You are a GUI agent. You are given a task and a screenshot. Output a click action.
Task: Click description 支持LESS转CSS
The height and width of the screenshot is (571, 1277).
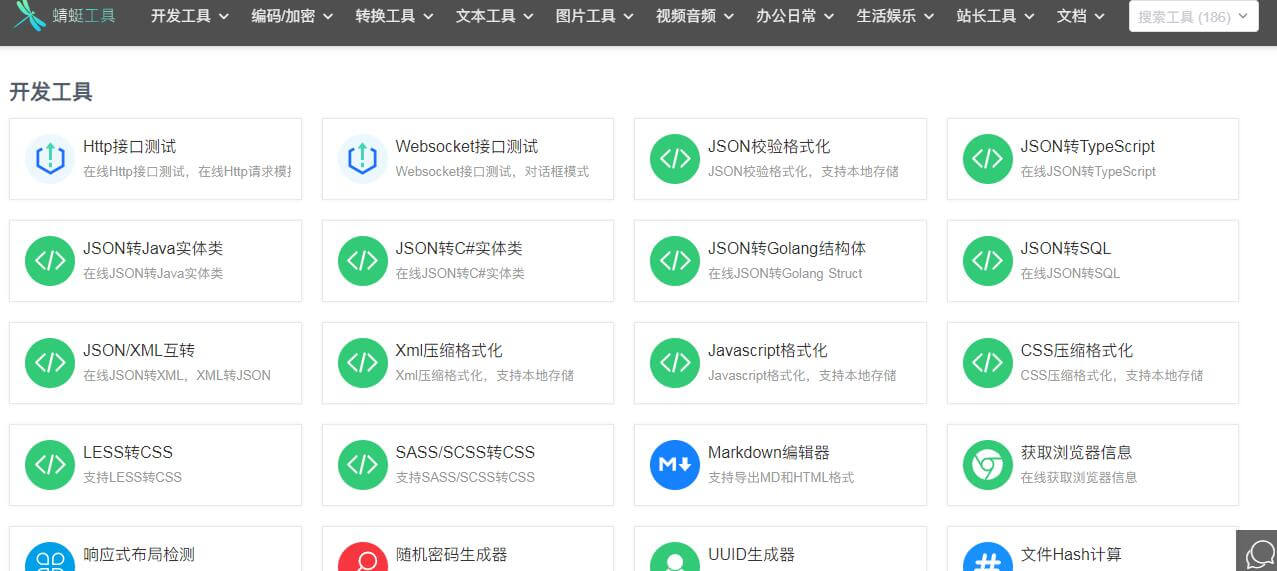132,477
